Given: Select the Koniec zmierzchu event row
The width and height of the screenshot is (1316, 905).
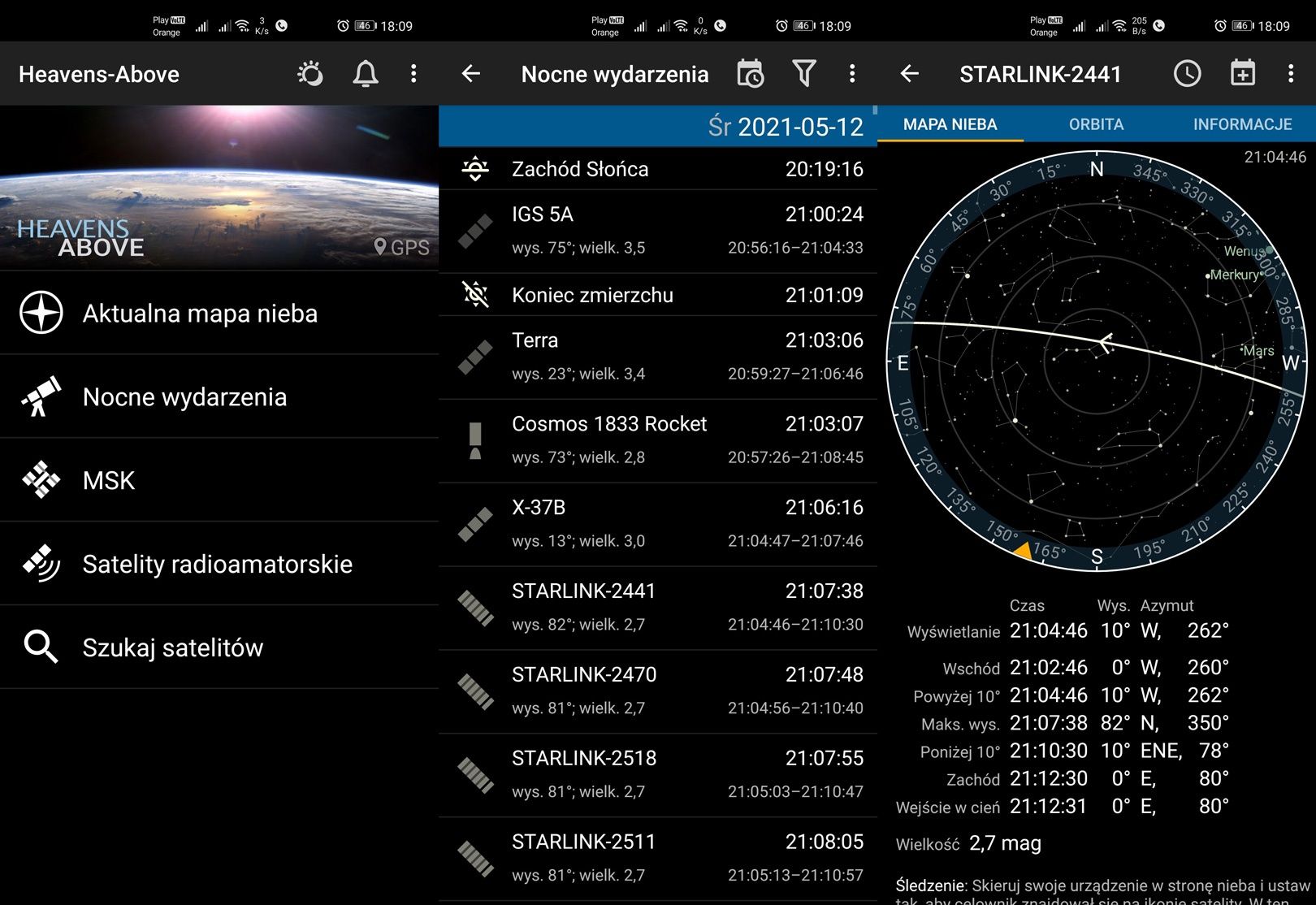Looking at the screenshot, I should [658, 295].
